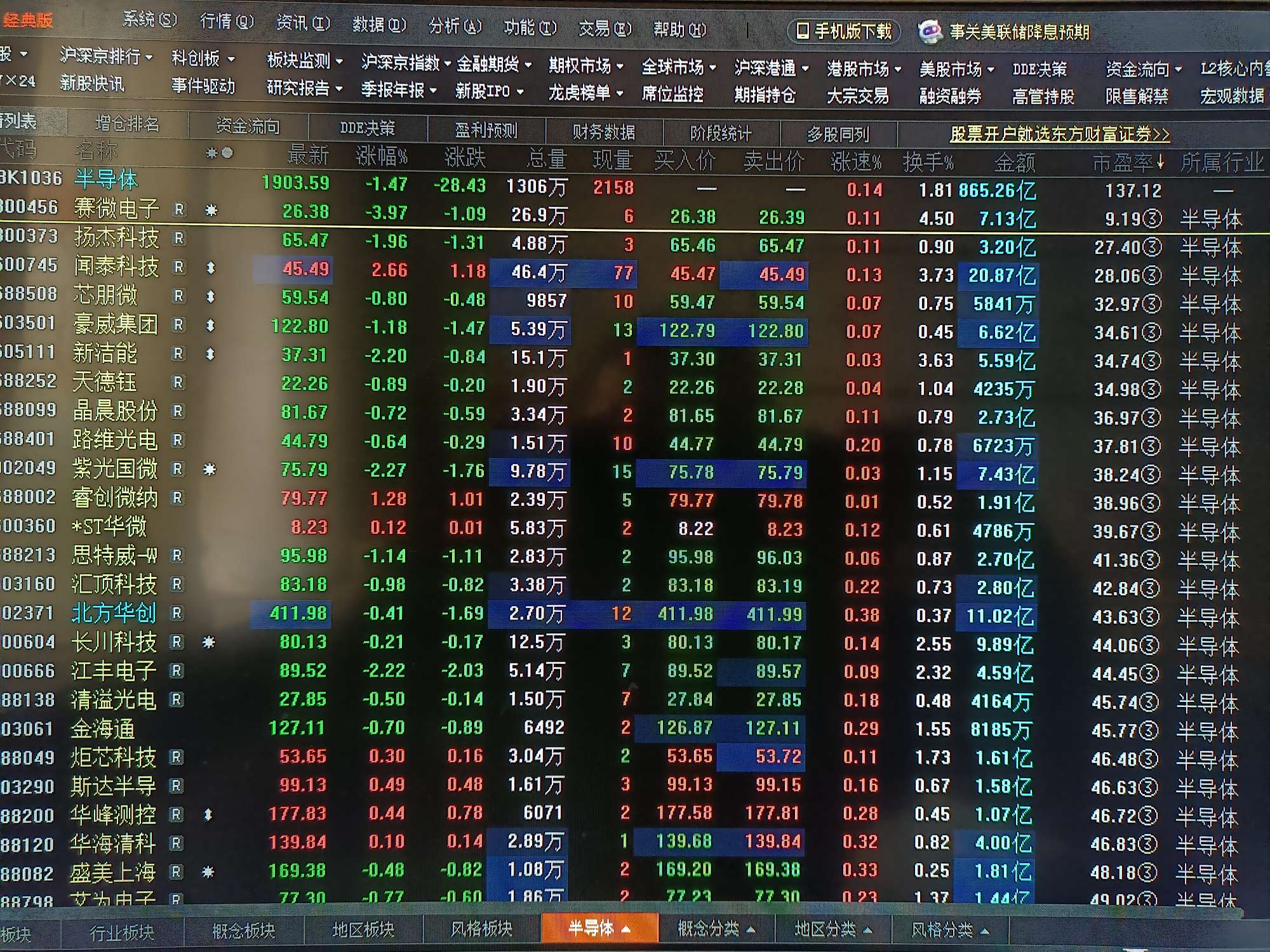The height and width of the screenshot is (952, 1270).
Task: Click the R badge next to 赛微电子
Action: tap(180, 209)
